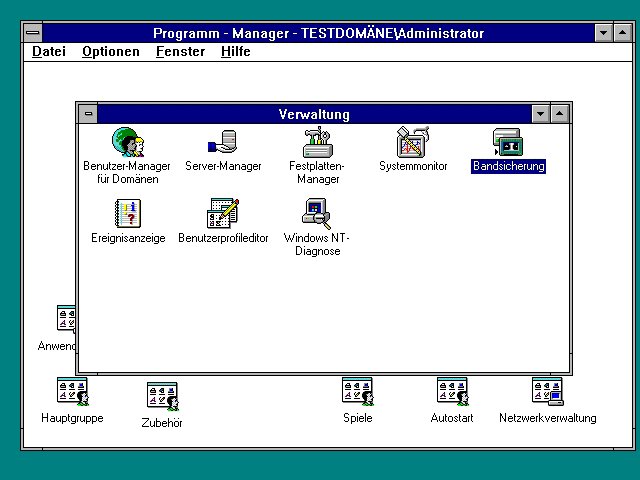Image resolution: width=640 pixels, height=480 pixels.
Task: Select the Bandsicherung tape icon
Action: [x=508, y=142]
